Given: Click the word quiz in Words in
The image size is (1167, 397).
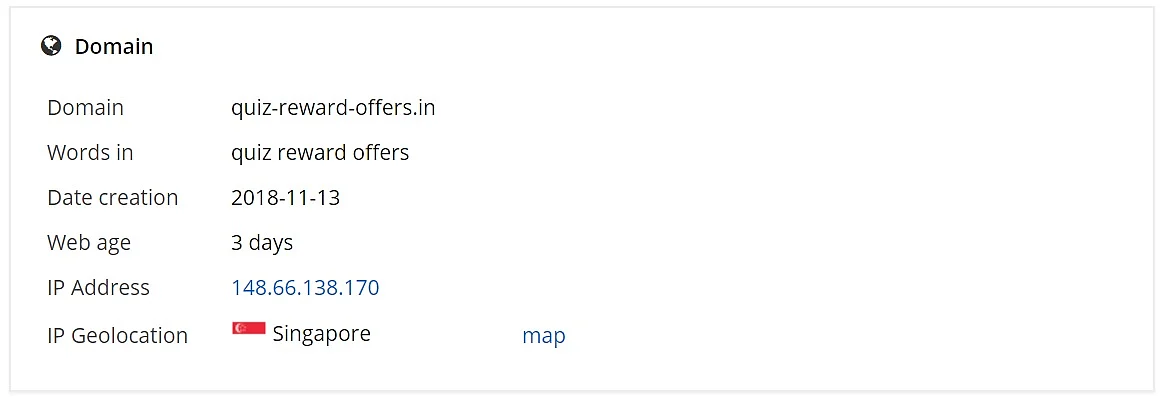Looking at the screenshot, I should click(x=250, y=154).
